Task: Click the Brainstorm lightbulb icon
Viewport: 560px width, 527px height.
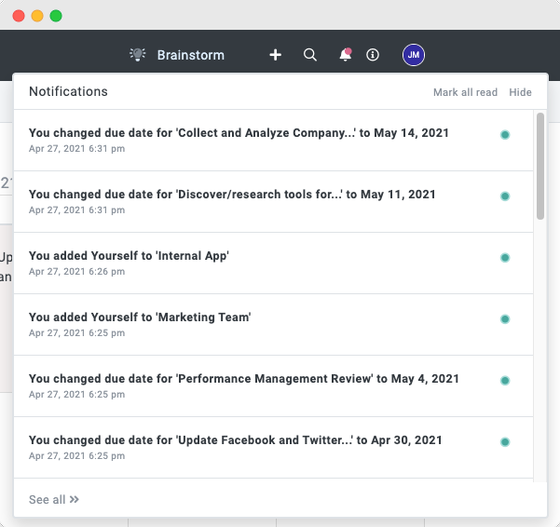Action: [138, 55]
